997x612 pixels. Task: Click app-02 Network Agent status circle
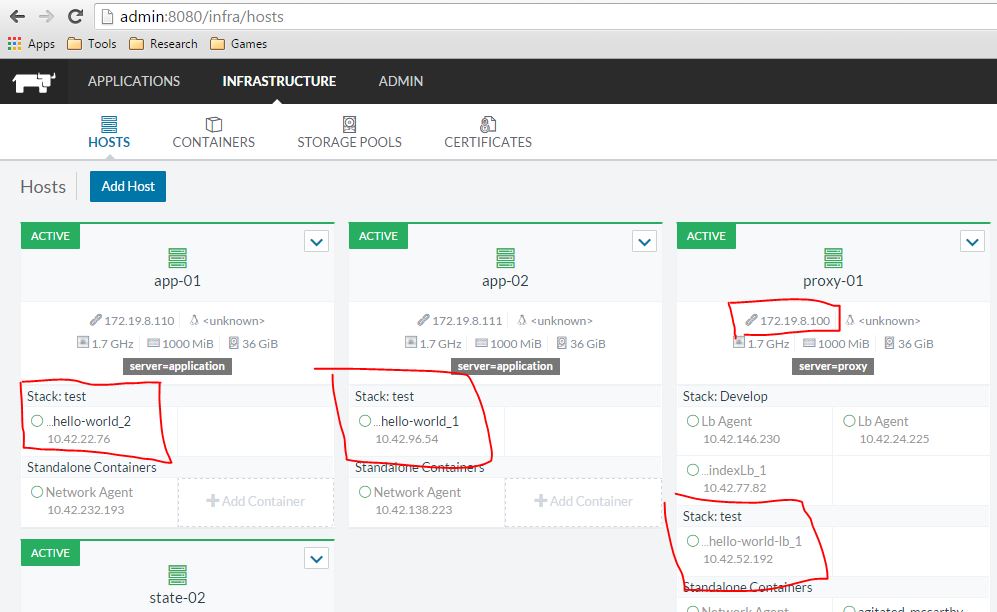[x=365, y=492]
